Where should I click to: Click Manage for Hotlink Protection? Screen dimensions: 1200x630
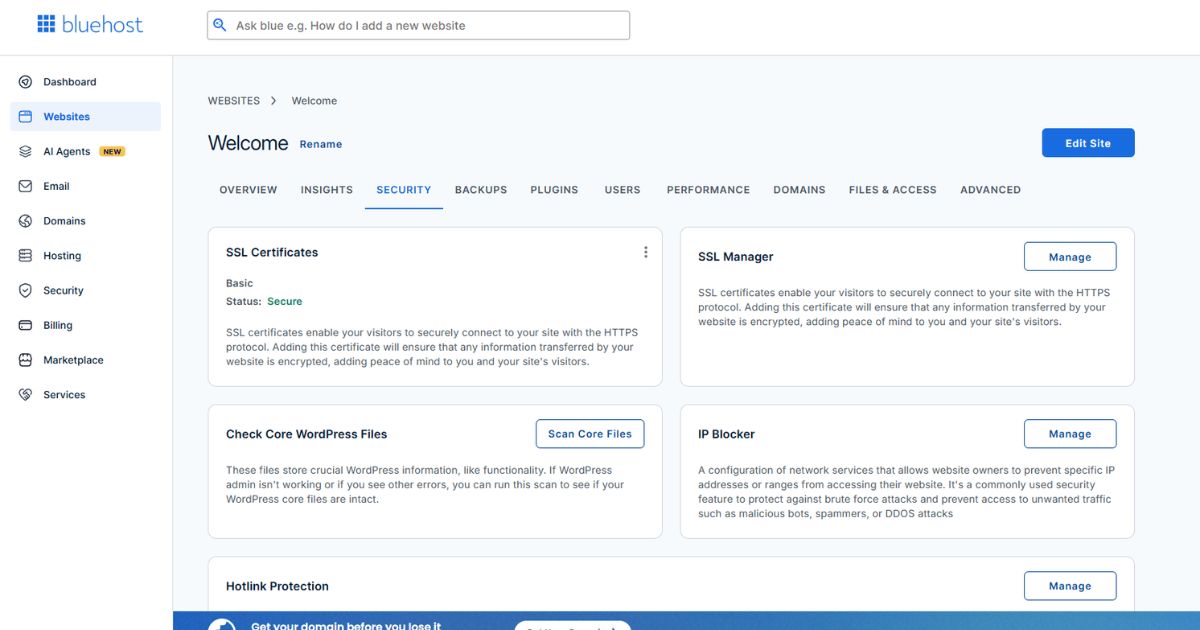pyautogui.click(x=1070, y=586)
